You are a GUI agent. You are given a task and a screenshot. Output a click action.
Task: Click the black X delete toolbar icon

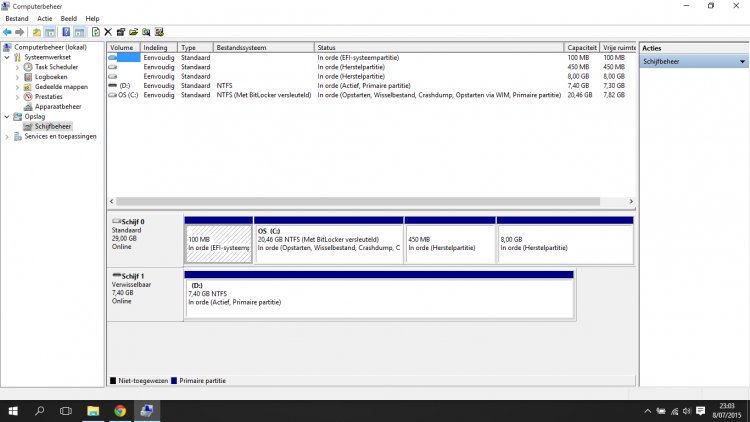tap(108, 32)
